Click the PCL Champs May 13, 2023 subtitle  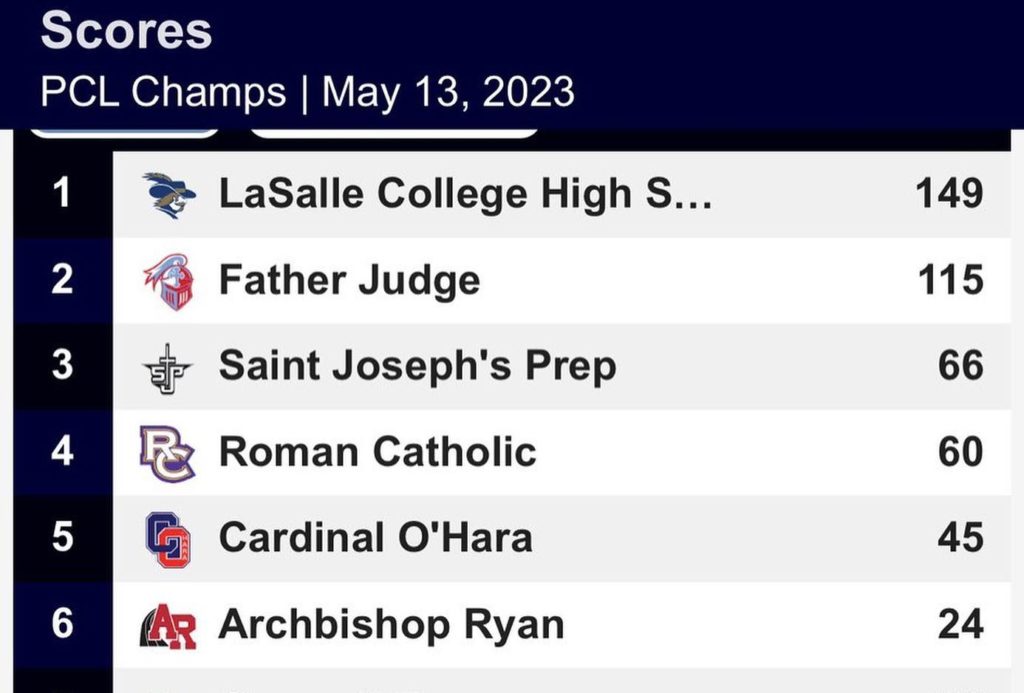pos(307,93)
